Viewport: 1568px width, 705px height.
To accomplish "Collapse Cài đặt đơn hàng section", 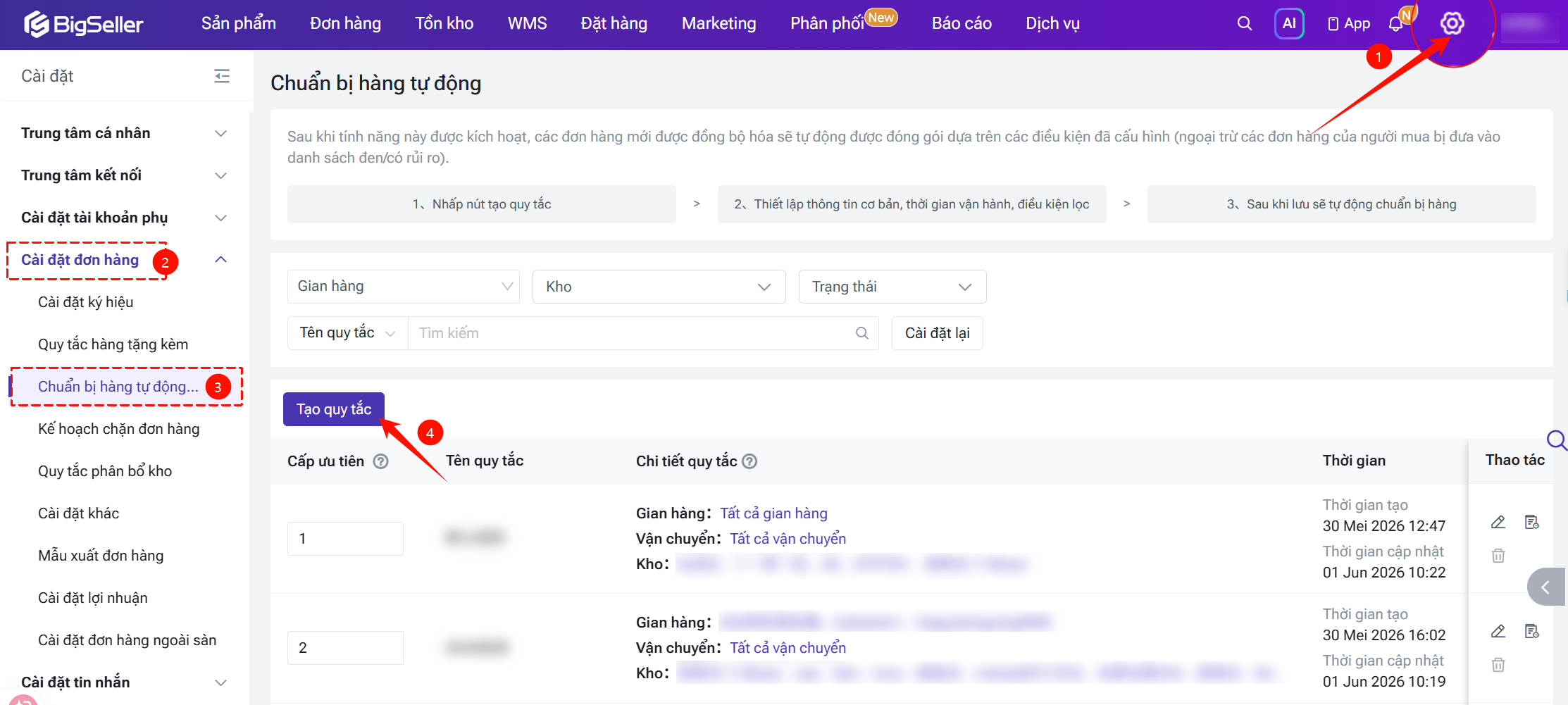I will tap(220, 260).
